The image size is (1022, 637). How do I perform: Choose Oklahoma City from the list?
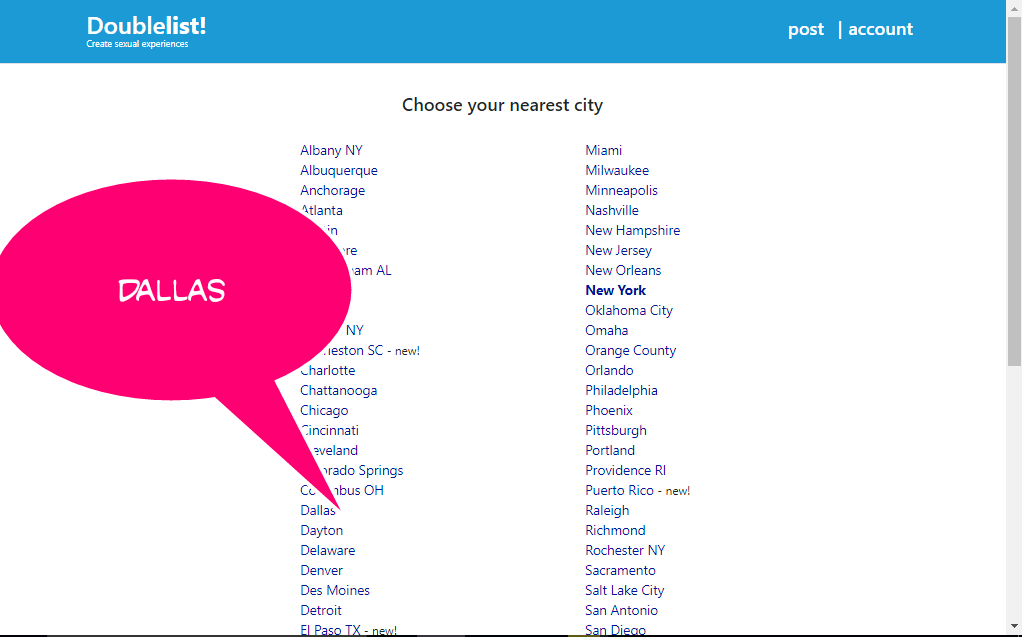pyautogui.click(x=629, y=310)
